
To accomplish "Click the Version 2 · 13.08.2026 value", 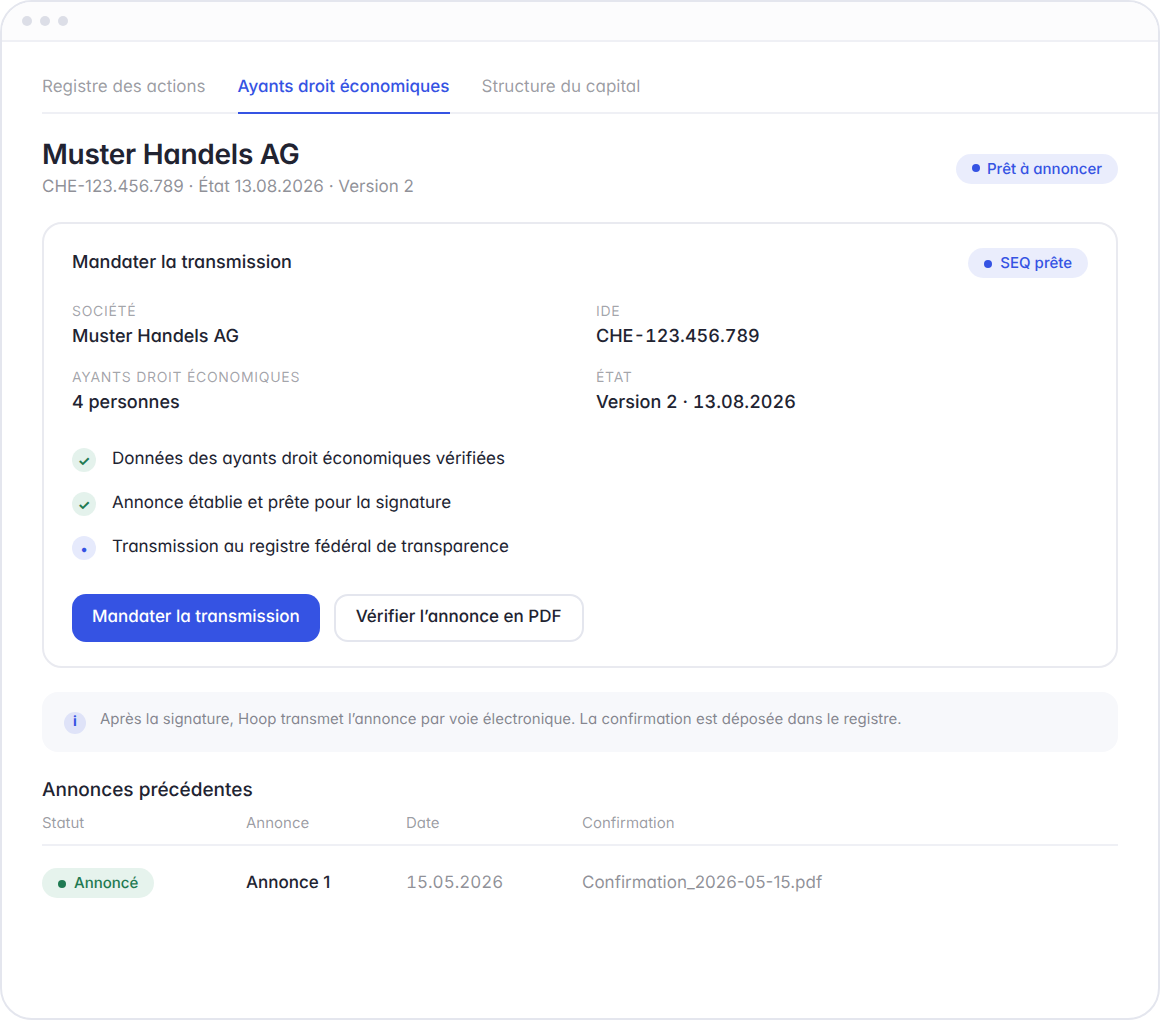I will coord(696,402).
